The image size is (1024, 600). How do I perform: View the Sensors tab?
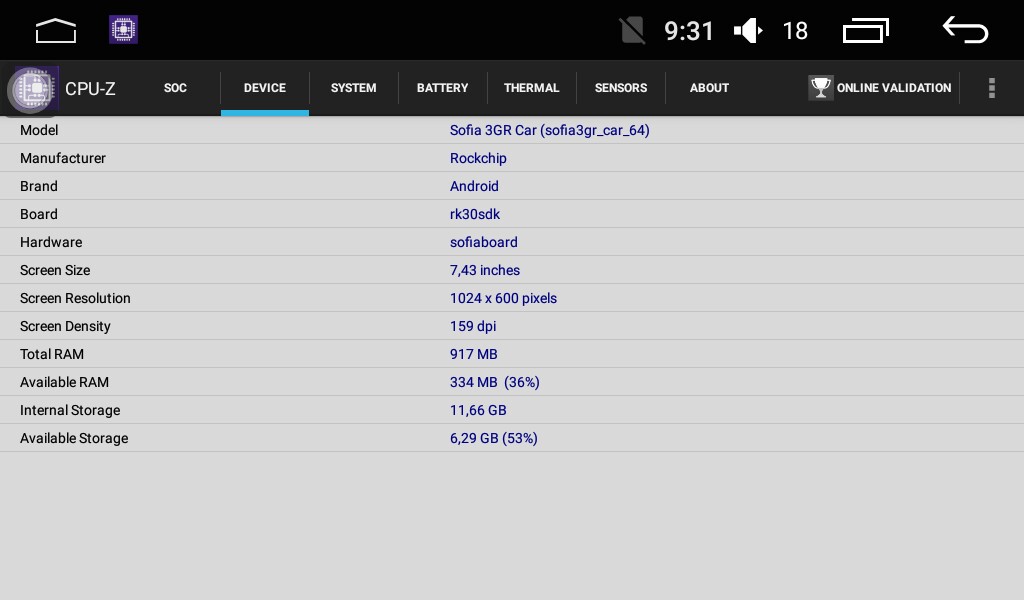point(620,88)
